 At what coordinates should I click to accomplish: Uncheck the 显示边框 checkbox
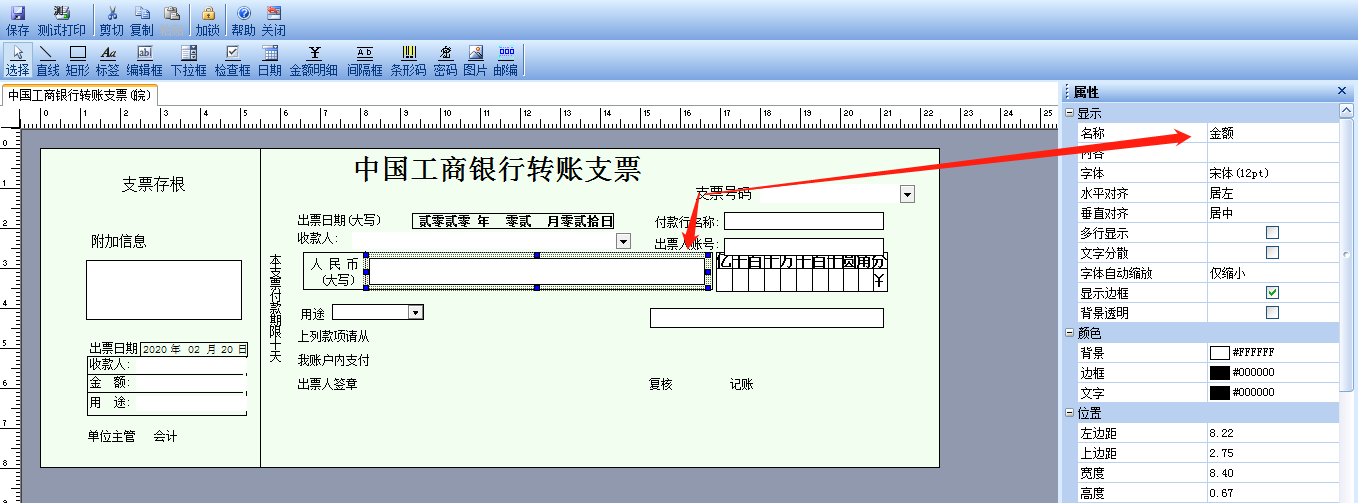[1272, 293]
